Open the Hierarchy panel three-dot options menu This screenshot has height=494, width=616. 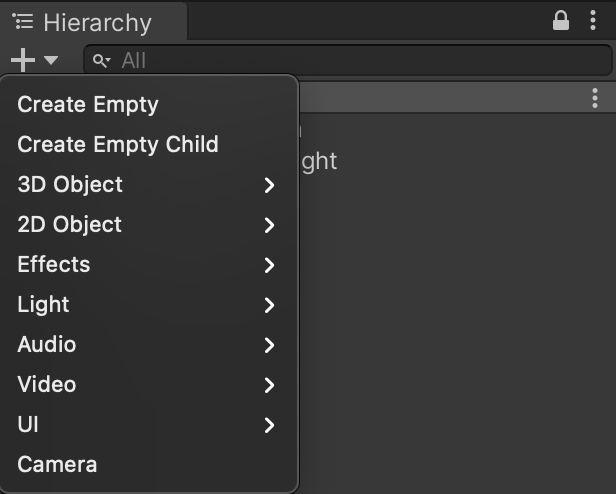[593, 20]
